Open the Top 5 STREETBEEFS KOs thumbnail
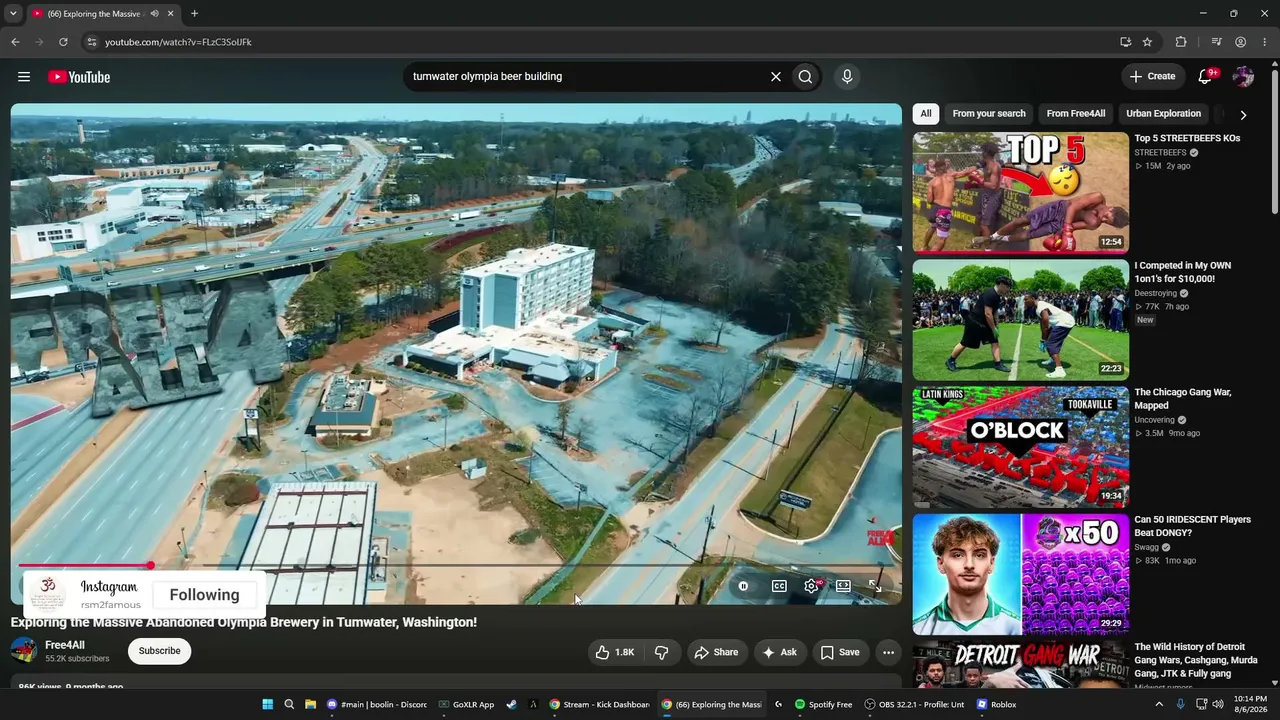The width and height of the screenshot is (1280, 720). click(1020, 193)
